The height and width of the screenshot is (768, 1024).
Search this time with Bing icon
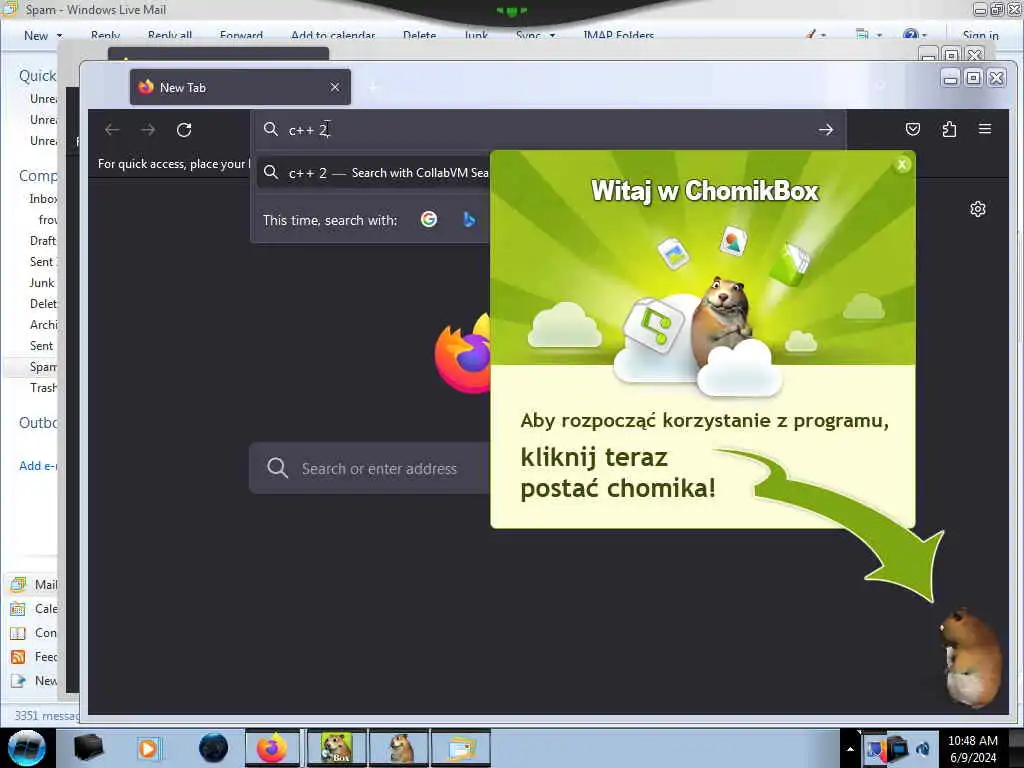click(x=469, y=219)
